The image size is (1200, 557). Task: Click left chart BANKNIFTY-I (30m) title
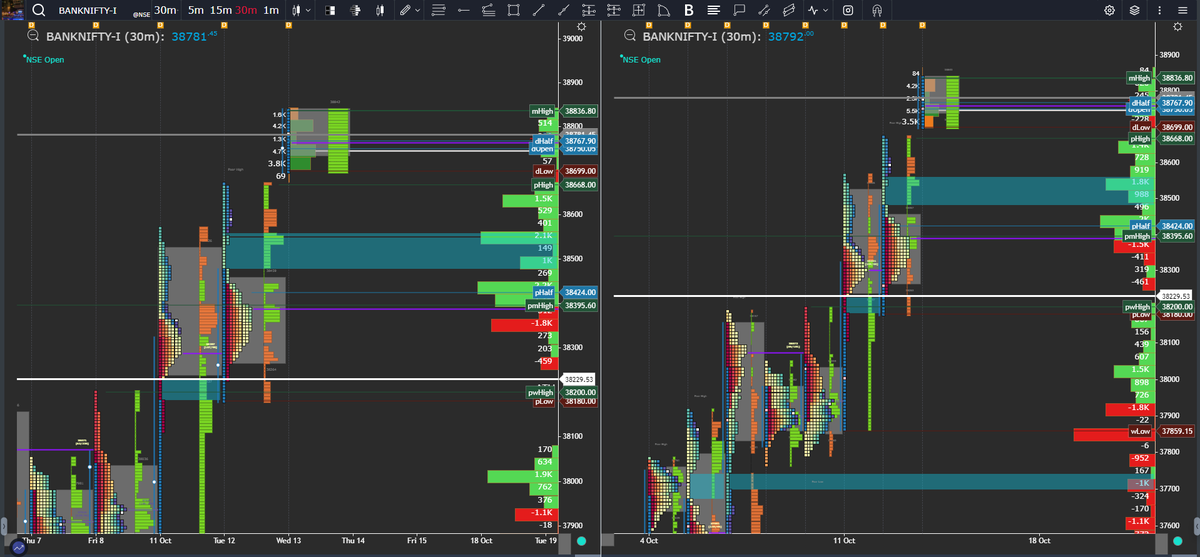click(104, 36)
